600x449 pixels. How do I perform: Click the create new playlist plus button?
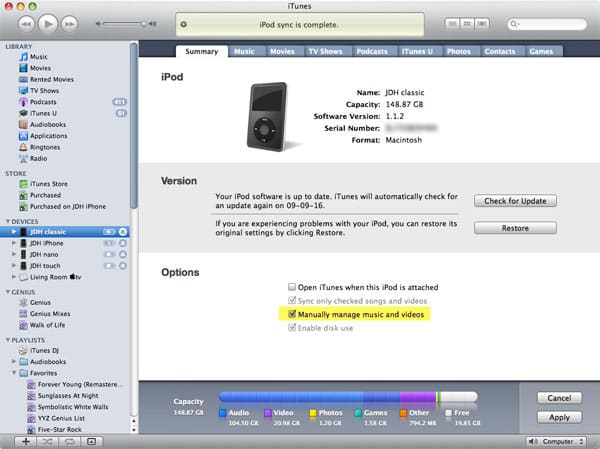[25, 441]
